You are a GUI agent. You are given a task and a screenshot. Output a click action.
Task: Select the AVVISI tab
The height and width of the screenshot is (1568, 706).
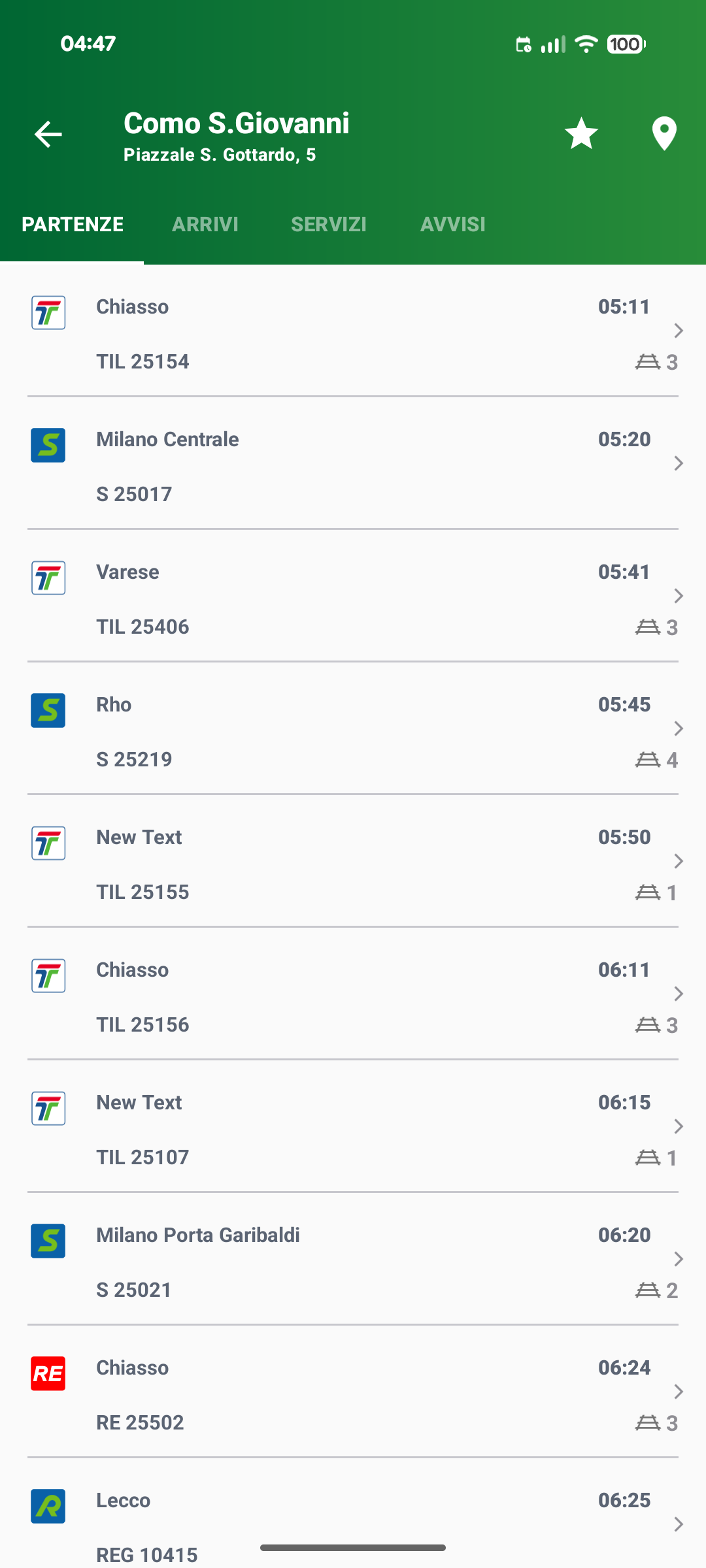click(452, 224)
